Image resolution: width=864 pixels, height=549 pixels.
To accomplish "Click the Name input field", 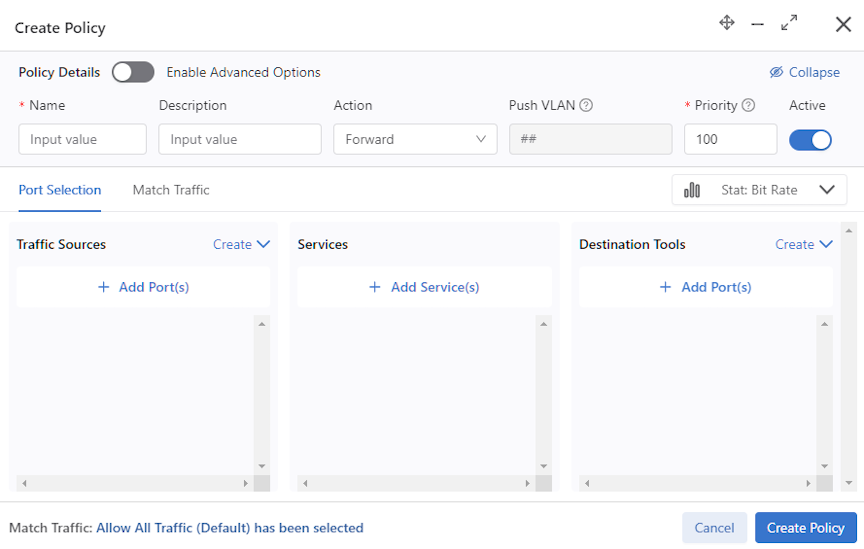I will (83, 139).
